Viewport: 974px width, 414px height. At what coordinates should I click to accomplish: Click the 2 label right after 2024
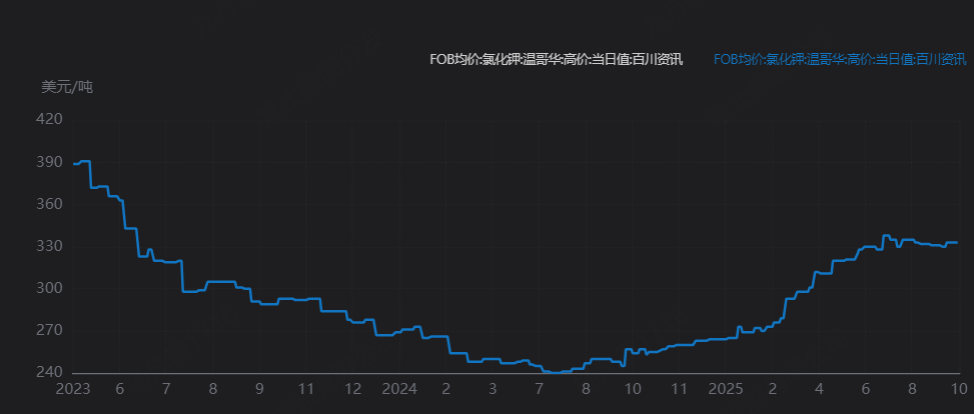coord(446,390)
